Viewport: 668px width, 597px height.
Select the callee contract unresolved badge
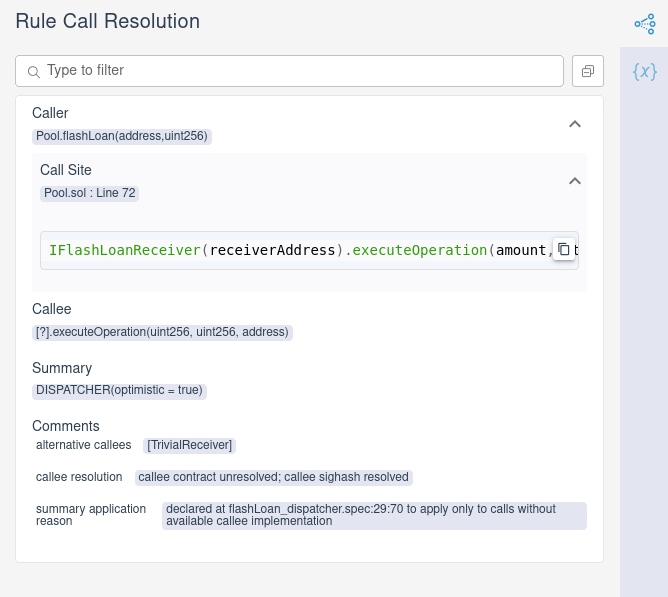[x=273, y=477]
